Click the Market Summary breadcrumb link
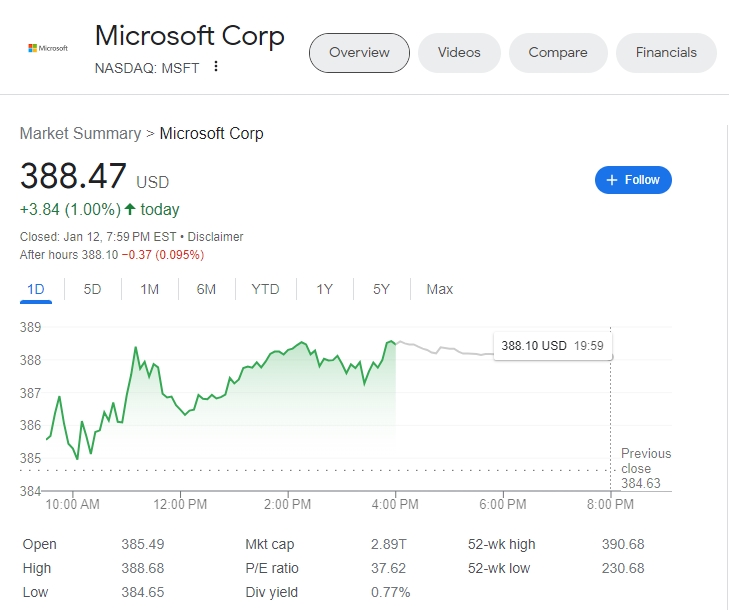This screenshot has height=610, width=729. pos(80,133)
